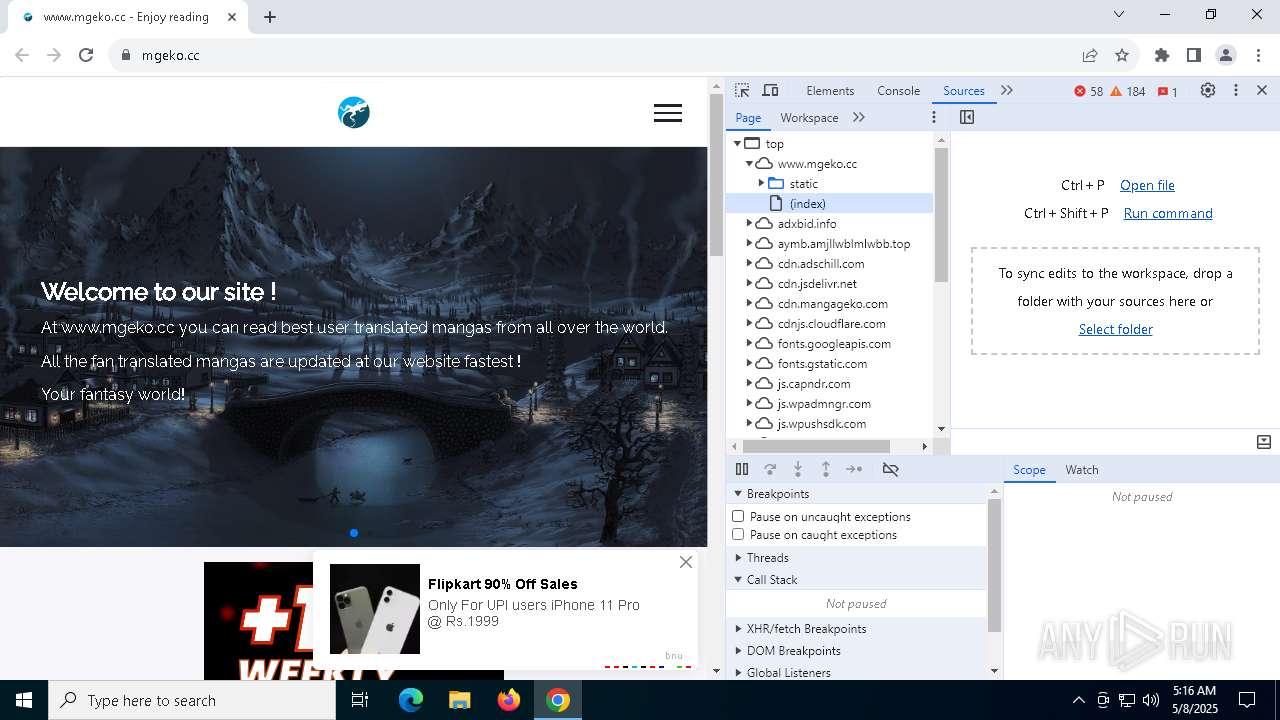Click the Windows taskbar search box
This screenshot has width=1280, height=720.
point(192,700)
